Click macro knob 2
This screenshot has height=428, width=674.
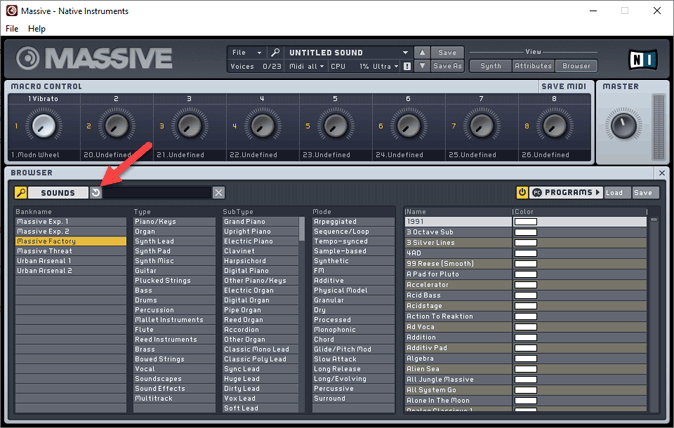(x=116, y=126)
